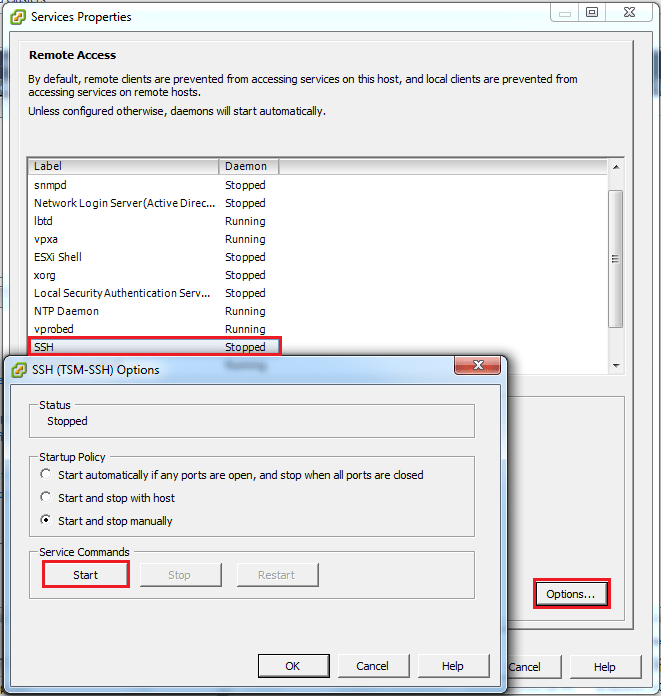Cancel the SSH Options dialog
Viewport: 661px width, 696px height.
click(373, 666)
